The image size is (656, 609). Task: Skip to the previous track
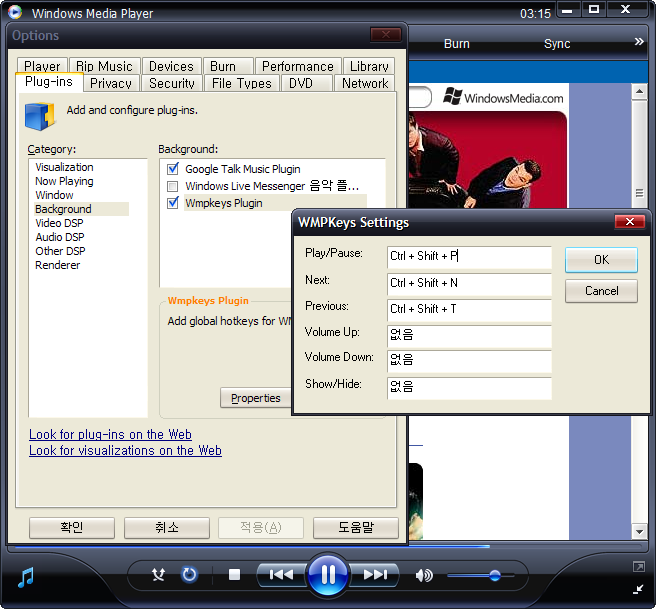pyautogui.click(x=282, y=575)
